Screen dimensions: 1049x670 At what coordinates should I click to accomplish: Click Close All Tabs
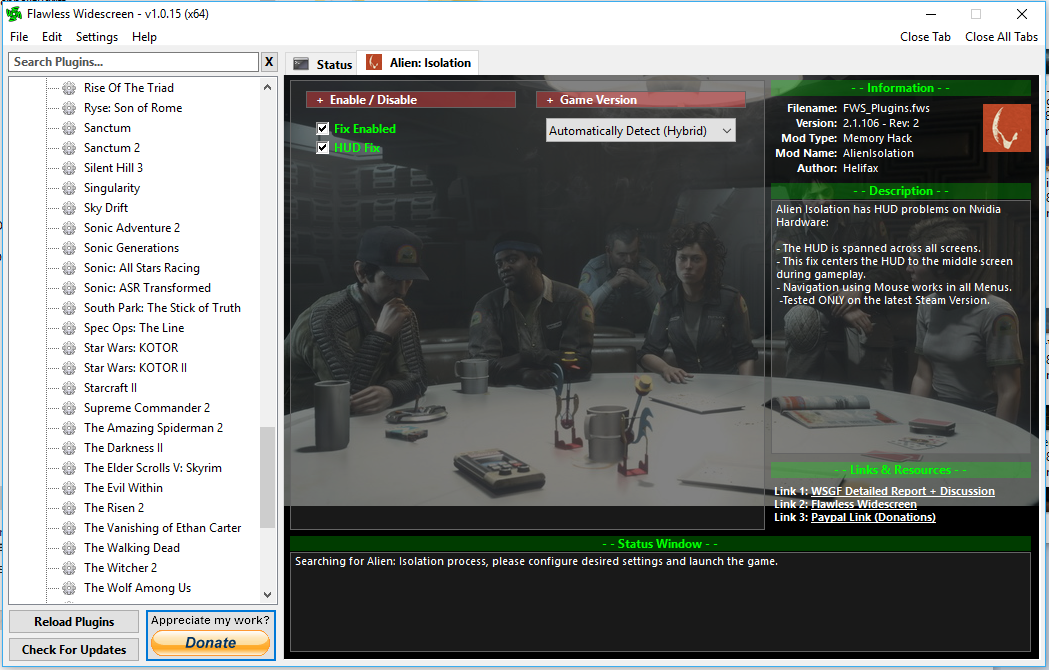point(1001,37)
